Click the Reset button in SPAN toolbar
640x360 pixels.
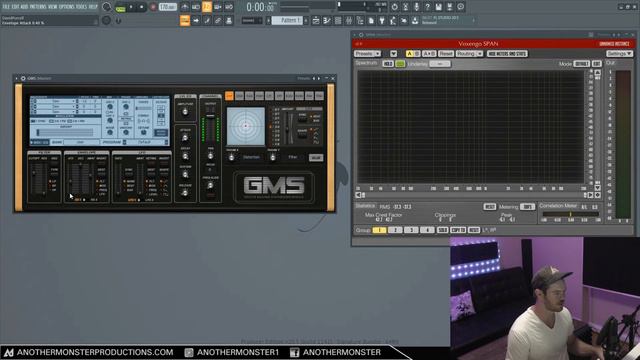coord(446,54)
